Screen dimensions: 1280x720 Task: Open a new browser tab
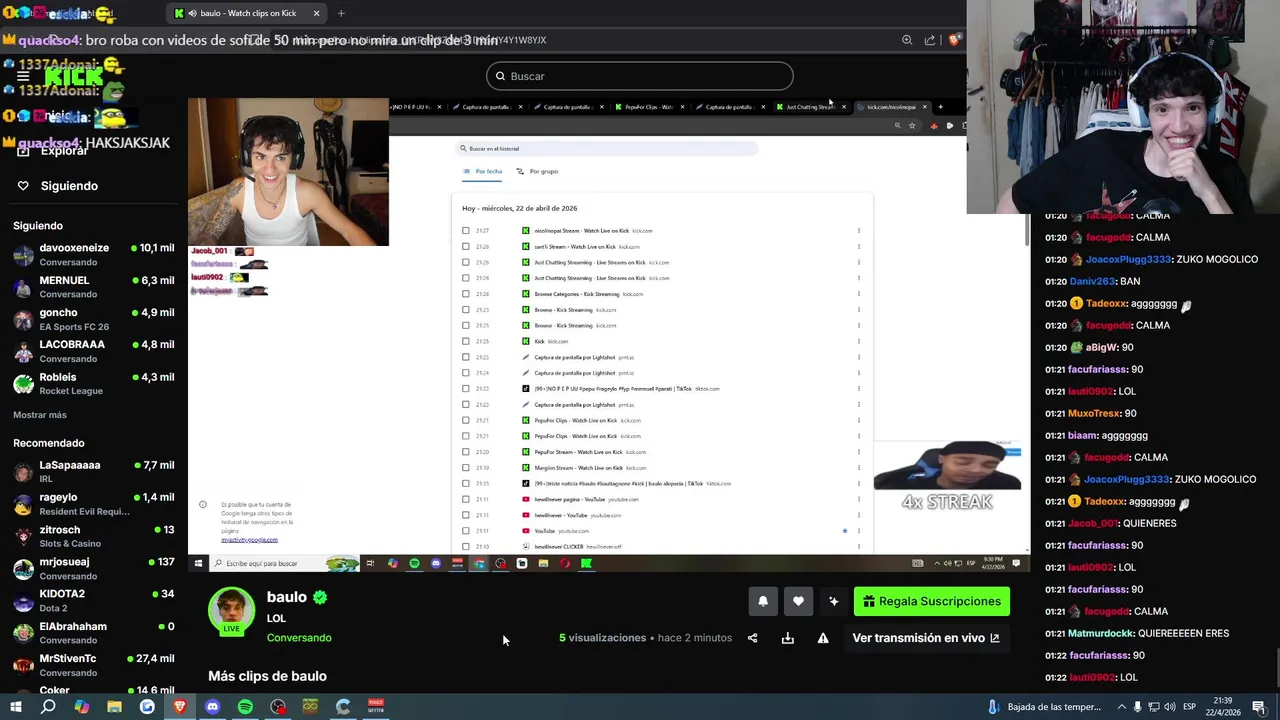(341, 13)
